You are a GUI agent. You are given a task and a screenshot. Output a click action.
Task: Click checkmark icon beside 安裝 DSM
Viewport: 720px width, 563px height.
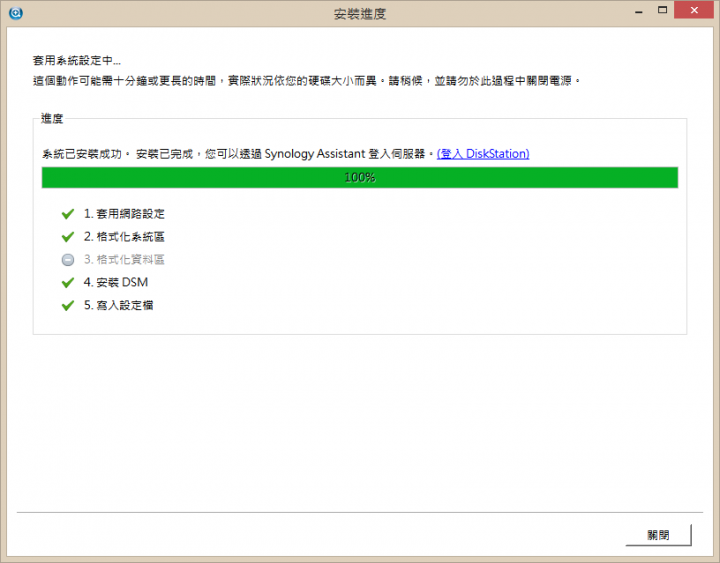coord(68,282)
